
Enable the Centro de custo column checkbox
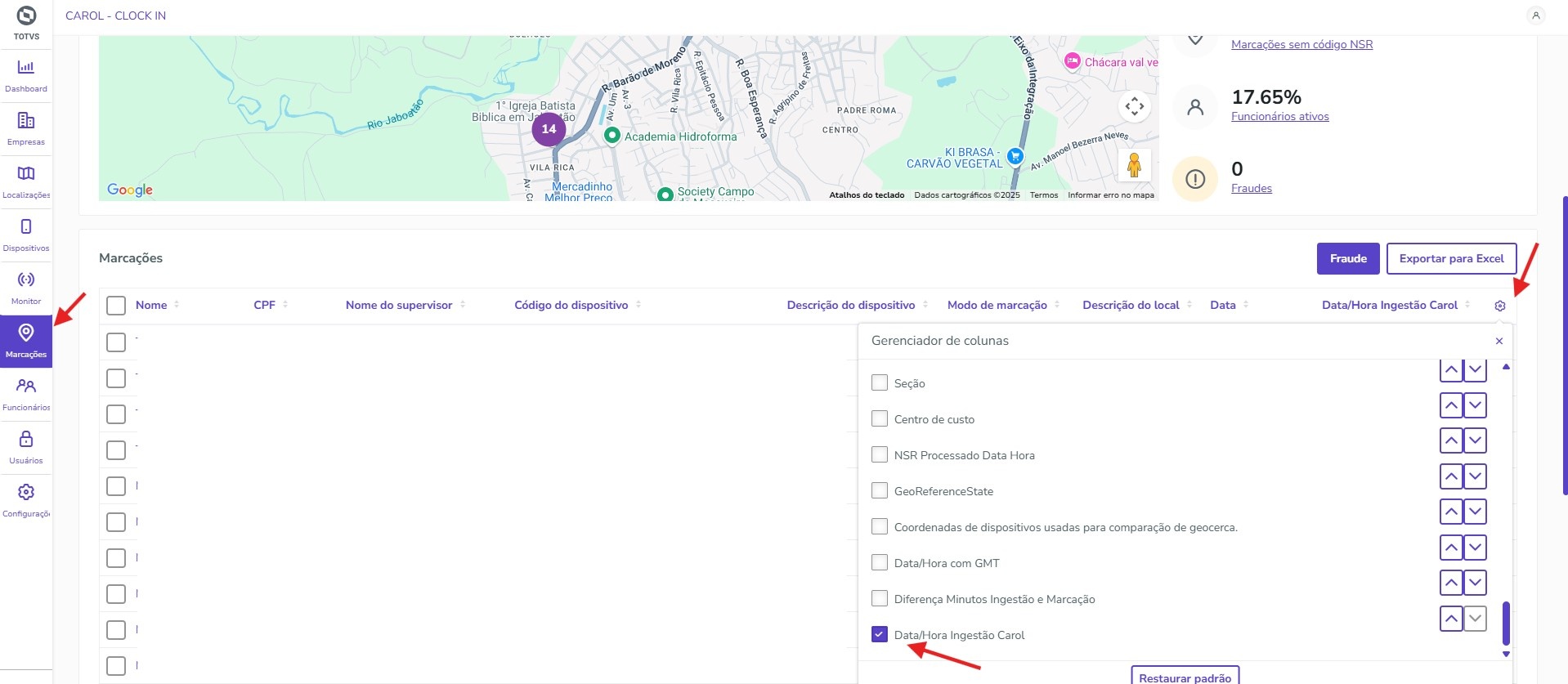pos(880,418)
